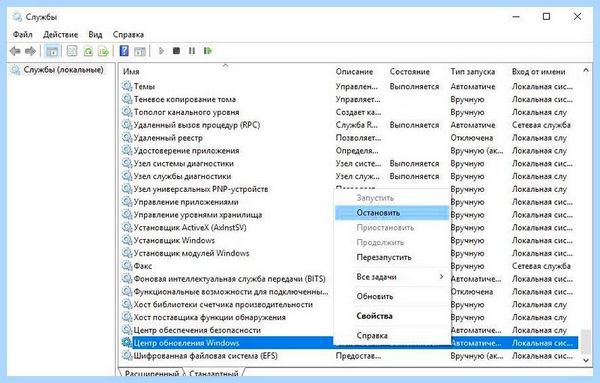Click the Stop service square icon
The width and height of the screenshot is (600, 383).
point(176,51)
